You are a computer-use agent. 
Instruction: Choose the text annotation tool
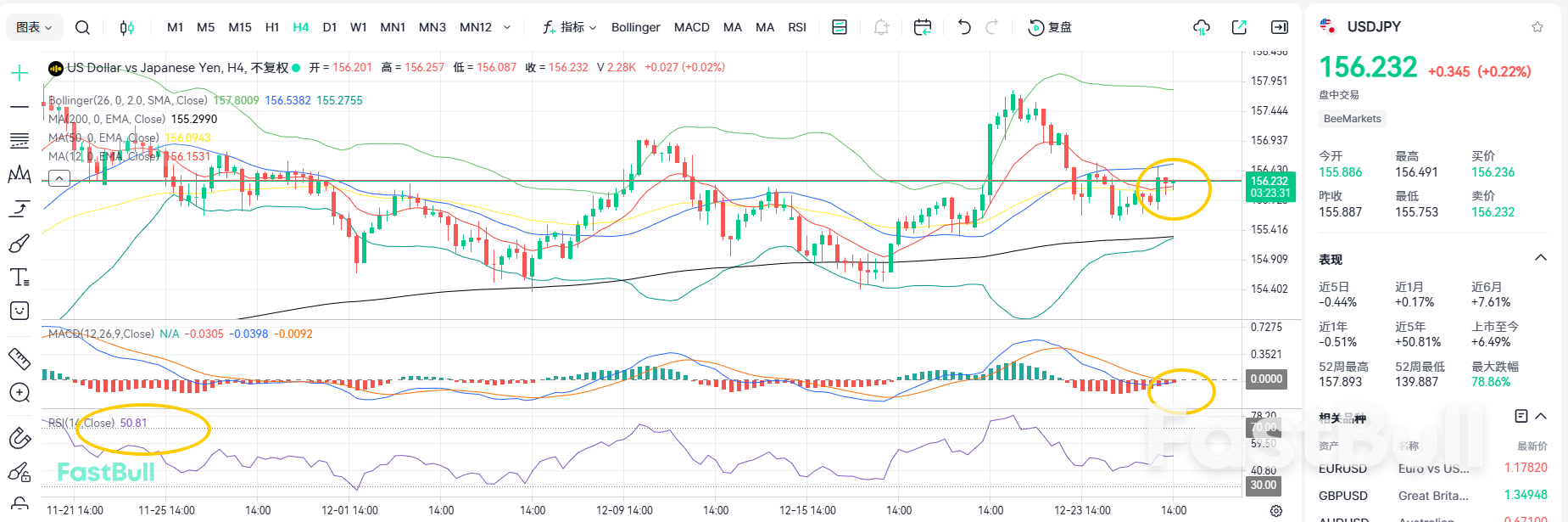tap(19, 278)
